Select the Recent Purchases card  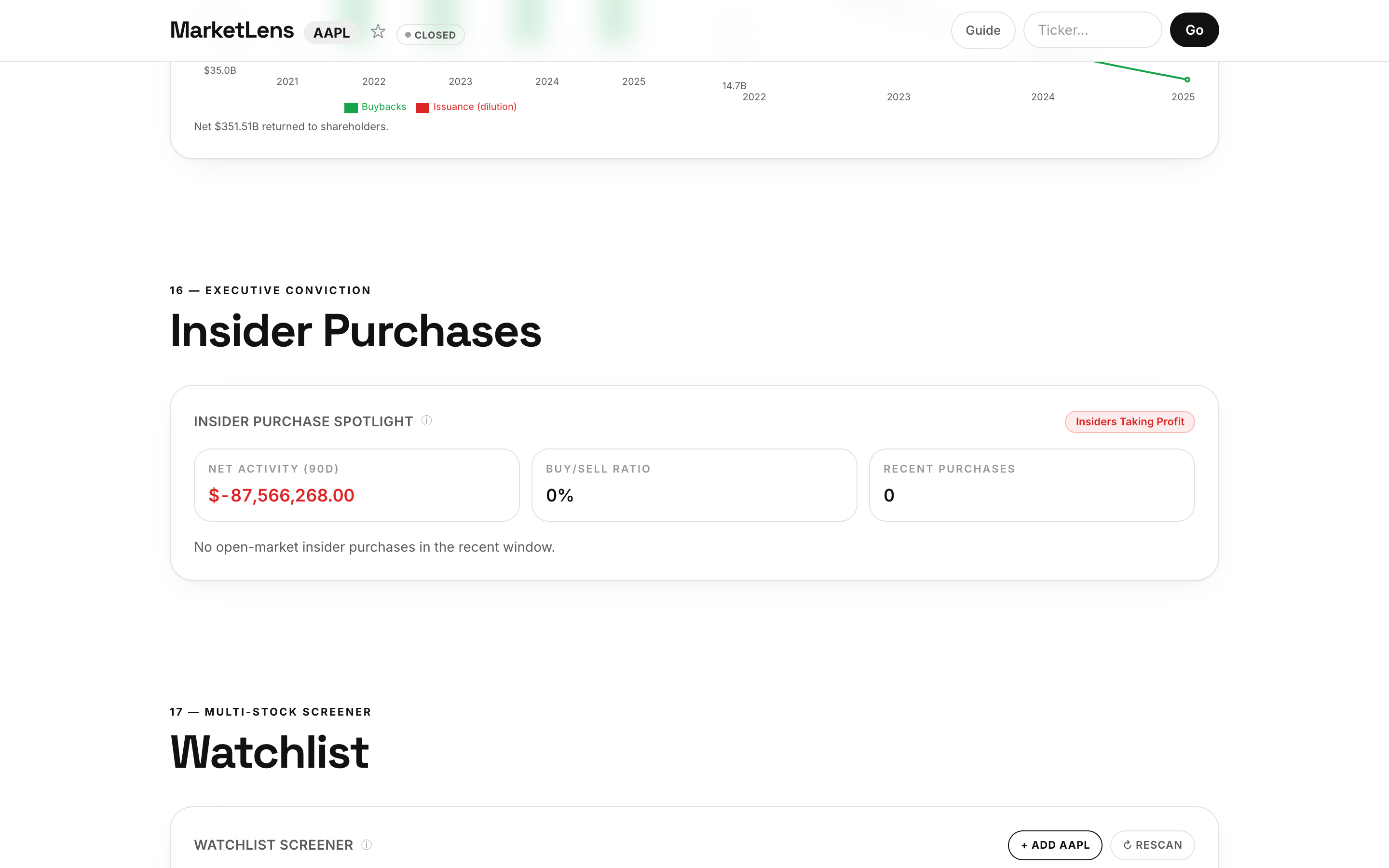point(1032,485)
